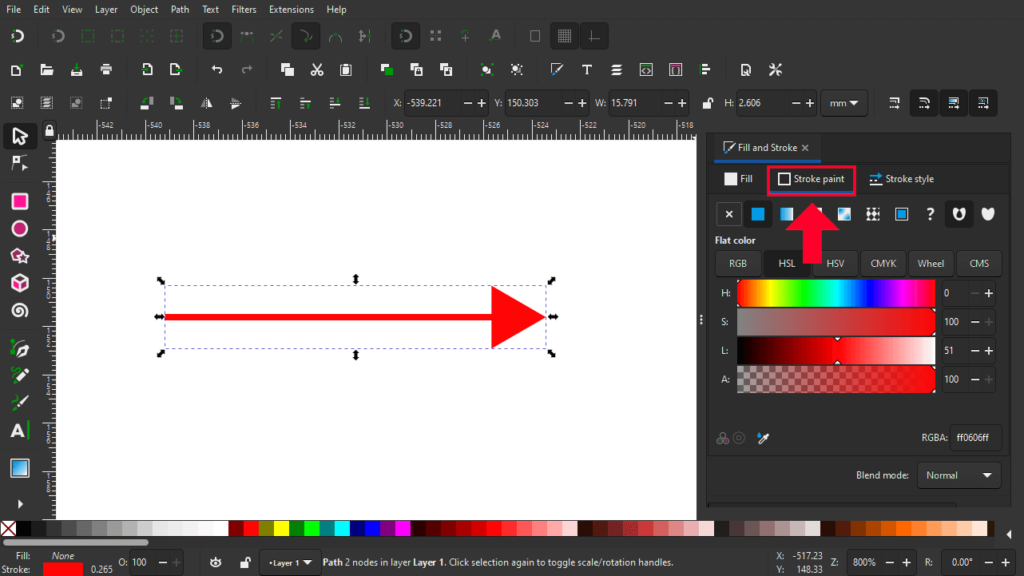This screenshot has height=576, width=1024.
Task: Open the XML editor icon
Action: [646, 70]
